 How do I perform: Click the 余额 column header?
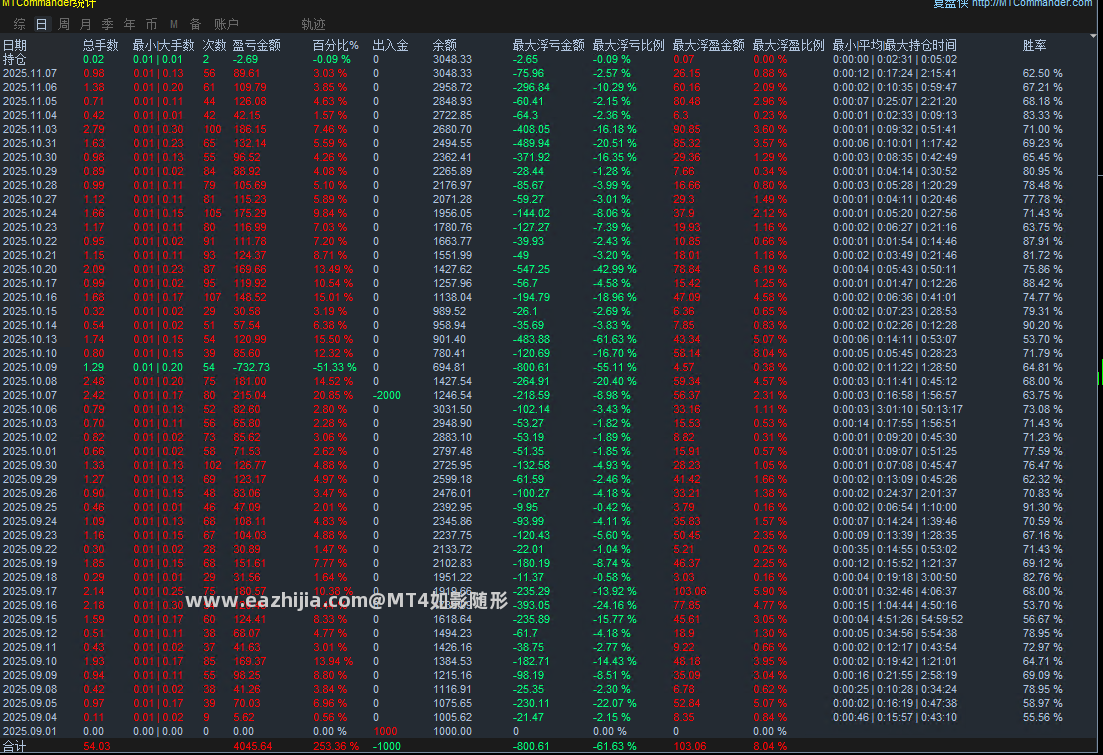point(445,46)
